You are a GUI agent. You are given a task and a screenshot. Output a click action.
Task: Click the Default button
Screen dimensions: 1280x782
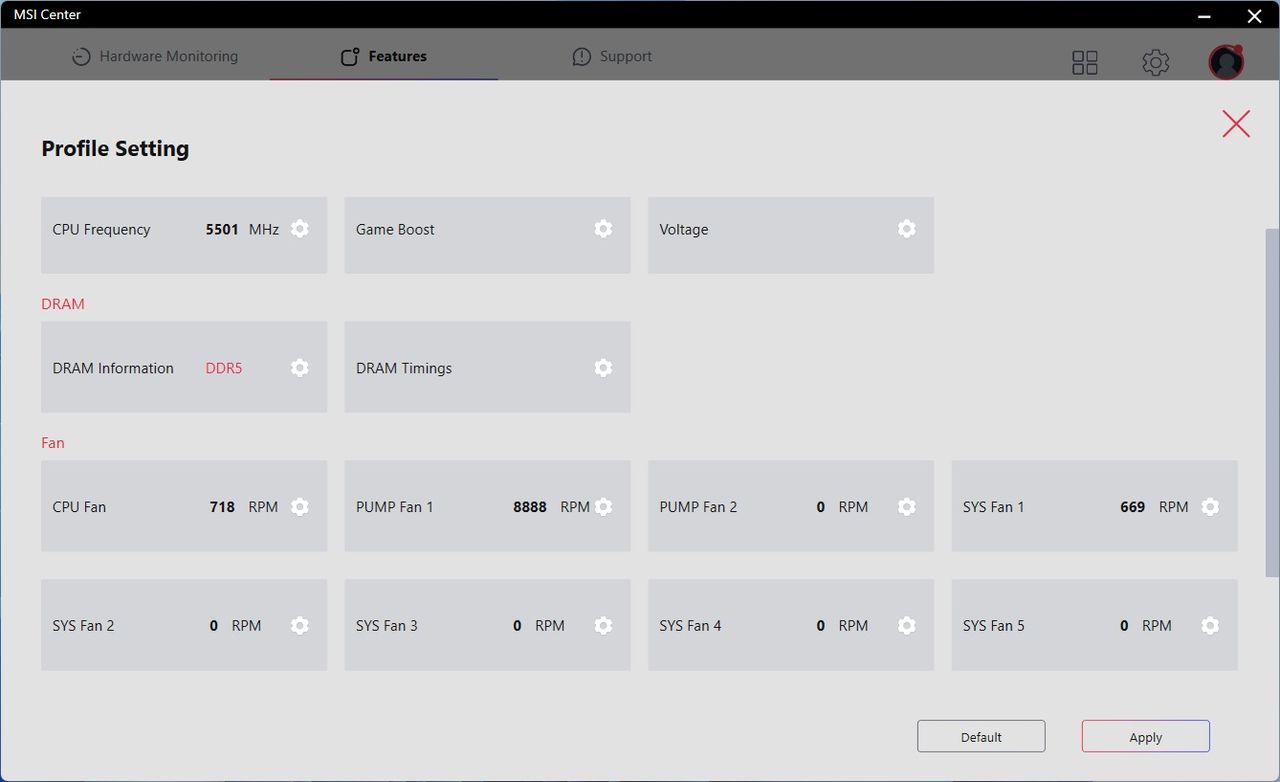[981, 736]
